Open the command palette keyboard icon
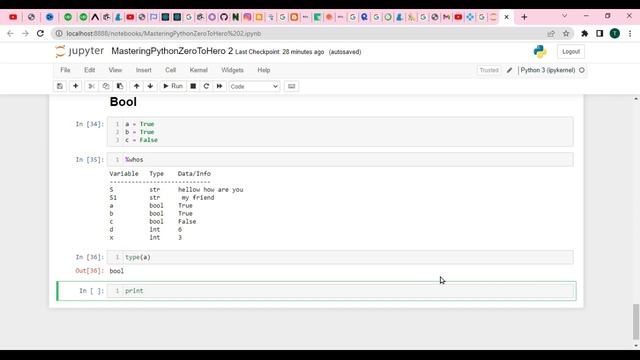The image size is (640, 360). (x=291, y=86)
